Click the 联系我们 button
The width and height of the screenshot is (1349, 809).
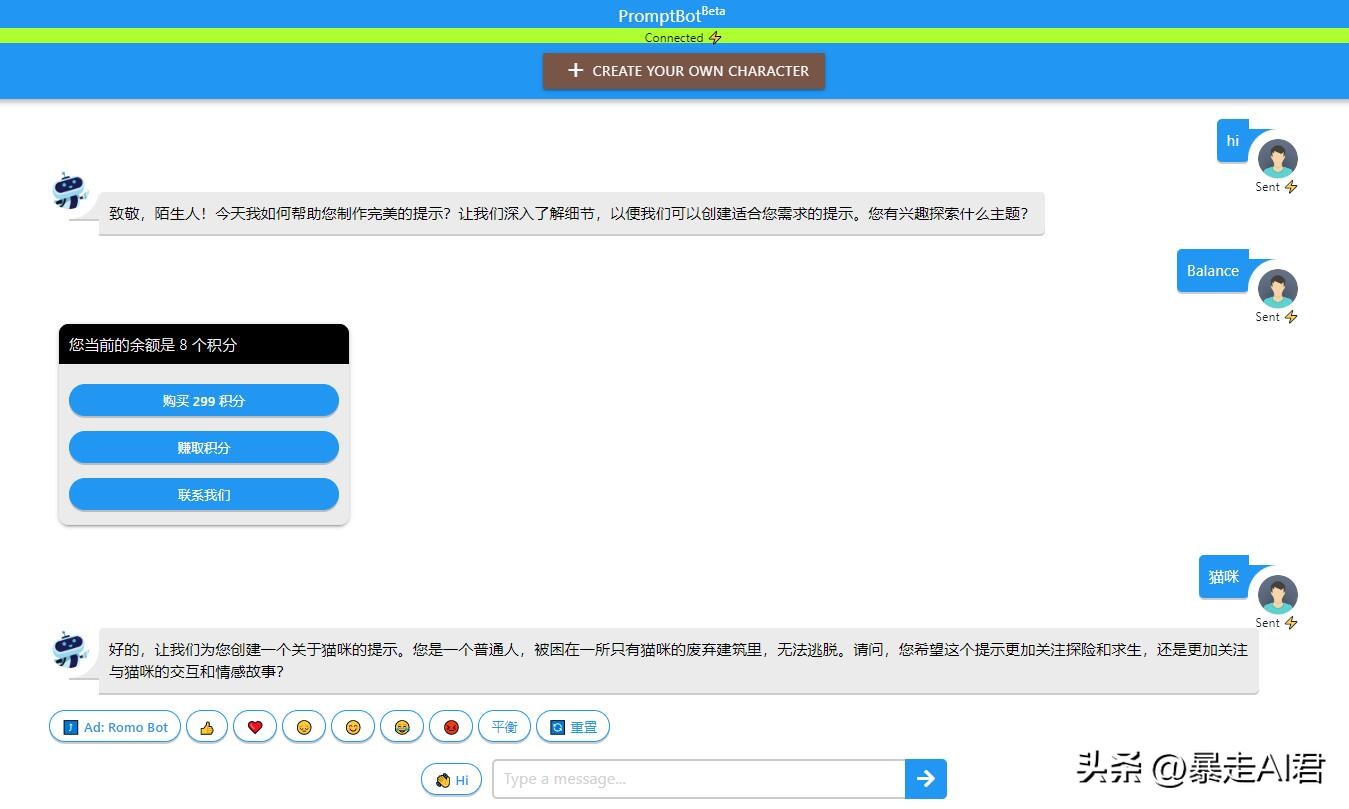[x=203, y=494]
